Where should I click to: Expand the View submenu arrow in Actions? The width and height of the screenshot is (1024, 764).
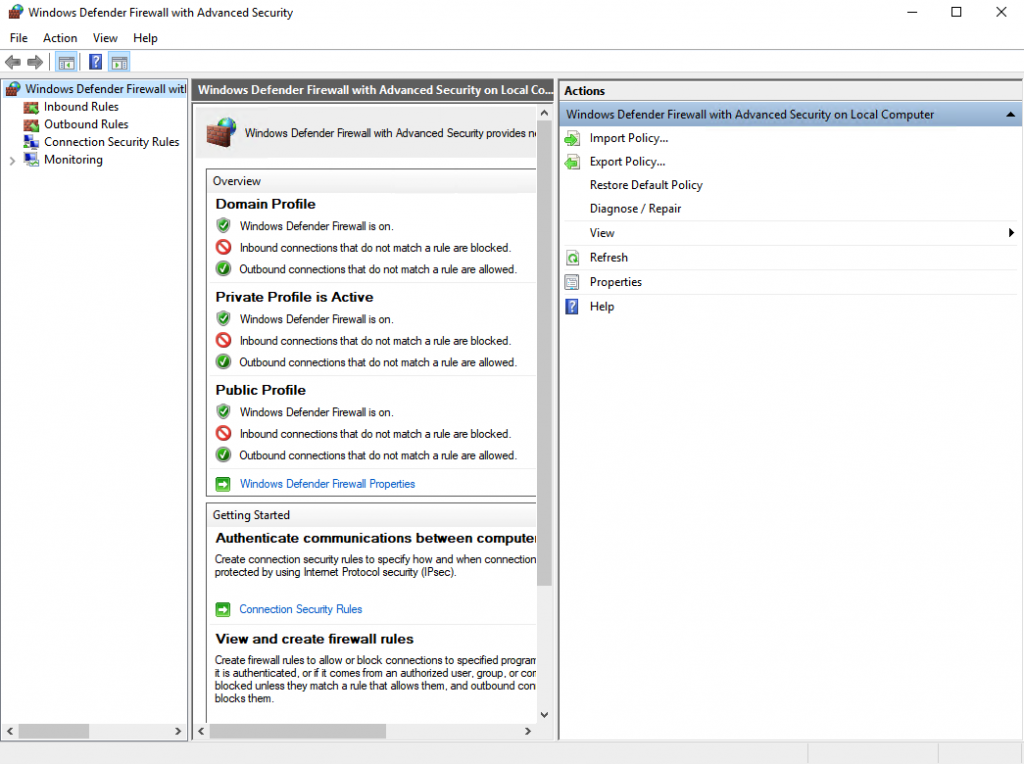click(x=1011, y=233)
